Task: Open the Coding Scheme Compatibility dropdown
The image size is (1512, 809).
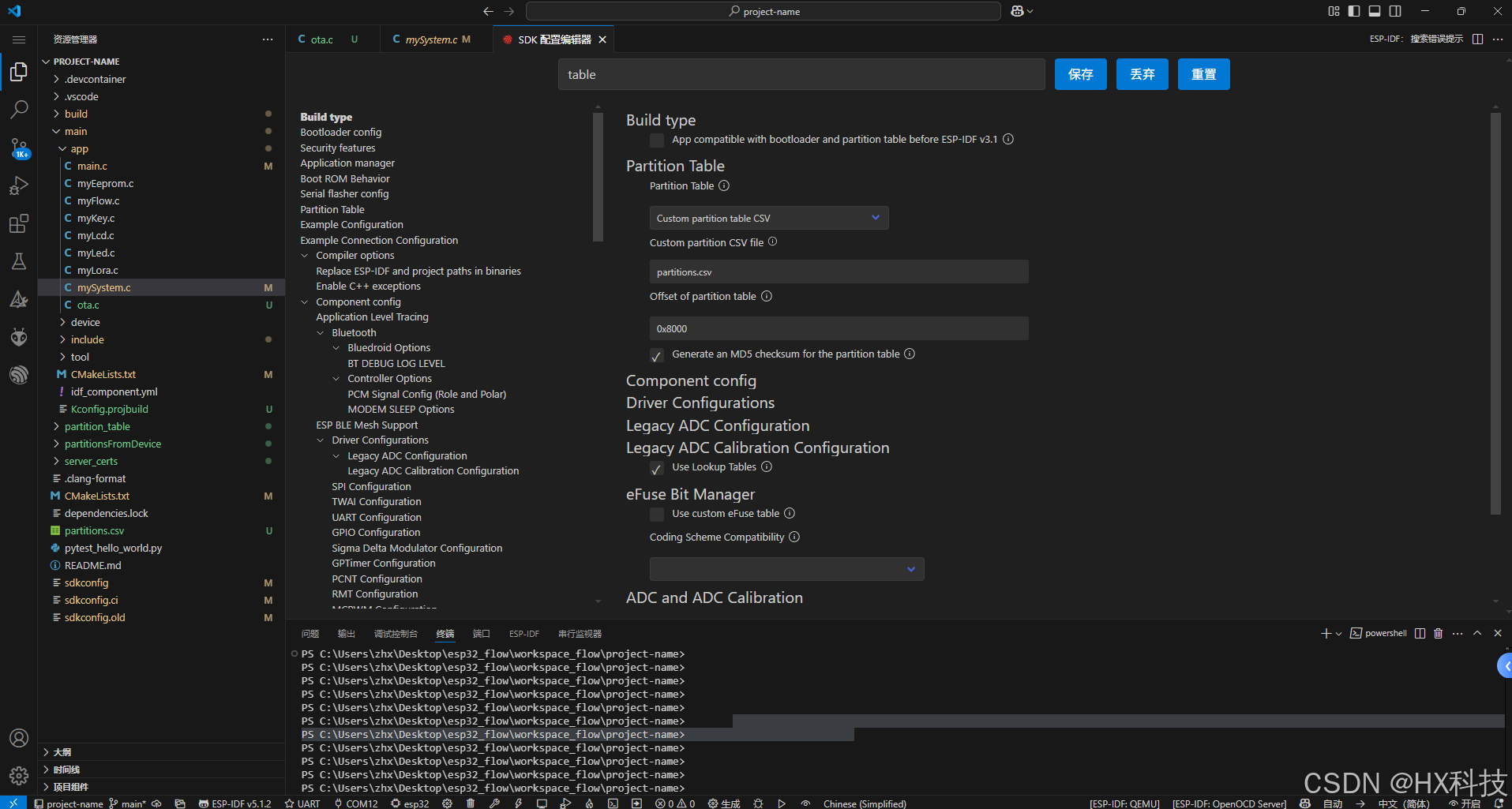Action: click(786, 569)
